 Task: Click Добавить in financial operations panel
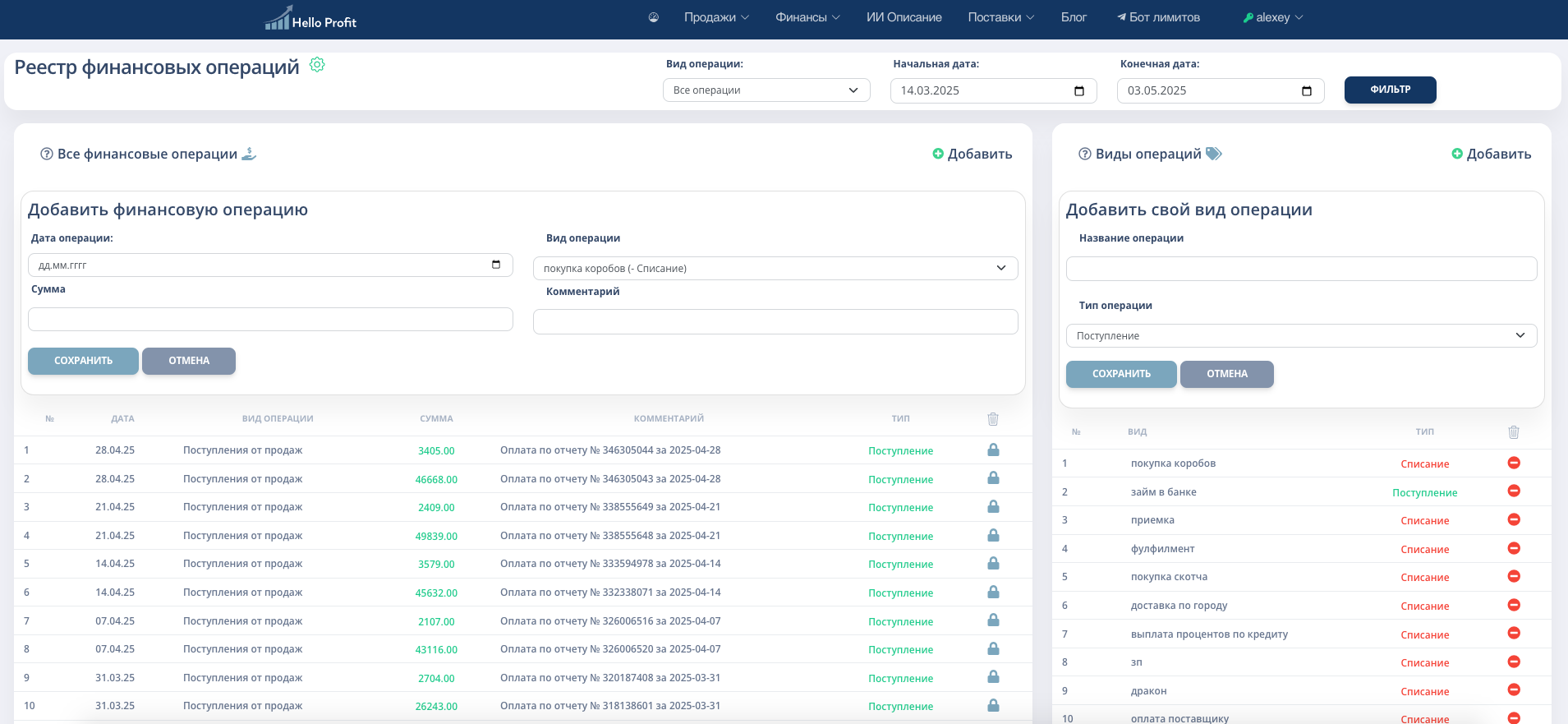coord(972,154)
